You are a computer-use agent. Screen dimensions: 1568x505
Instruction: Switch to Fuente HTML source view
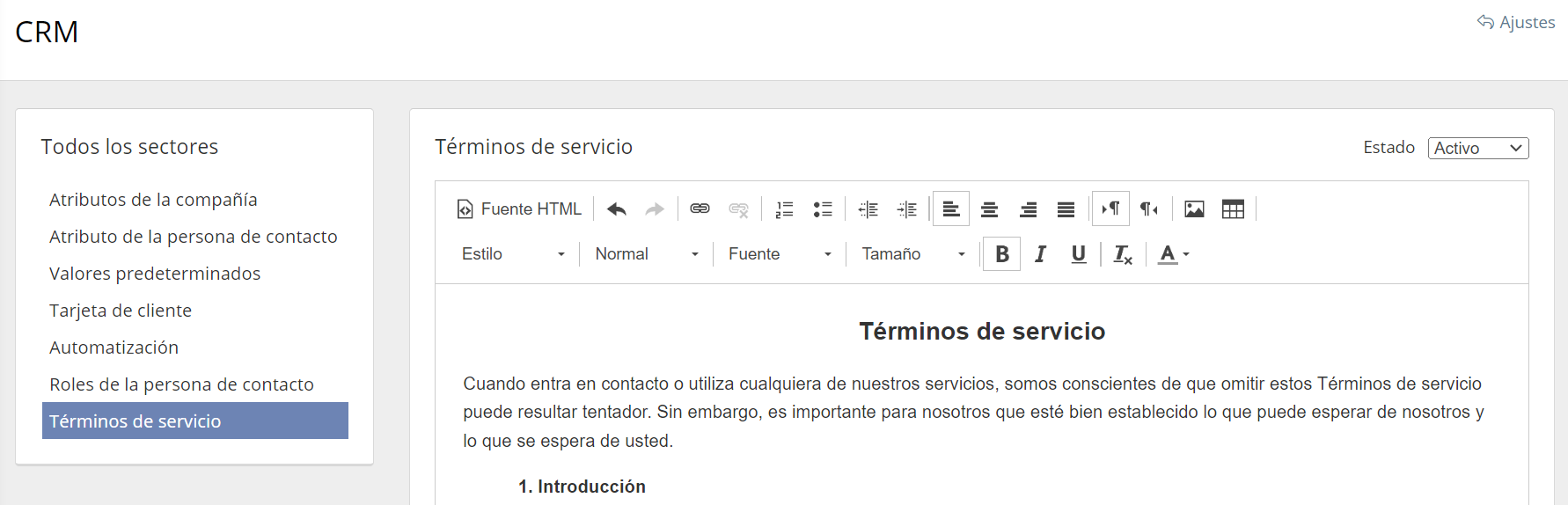point(519,209)
